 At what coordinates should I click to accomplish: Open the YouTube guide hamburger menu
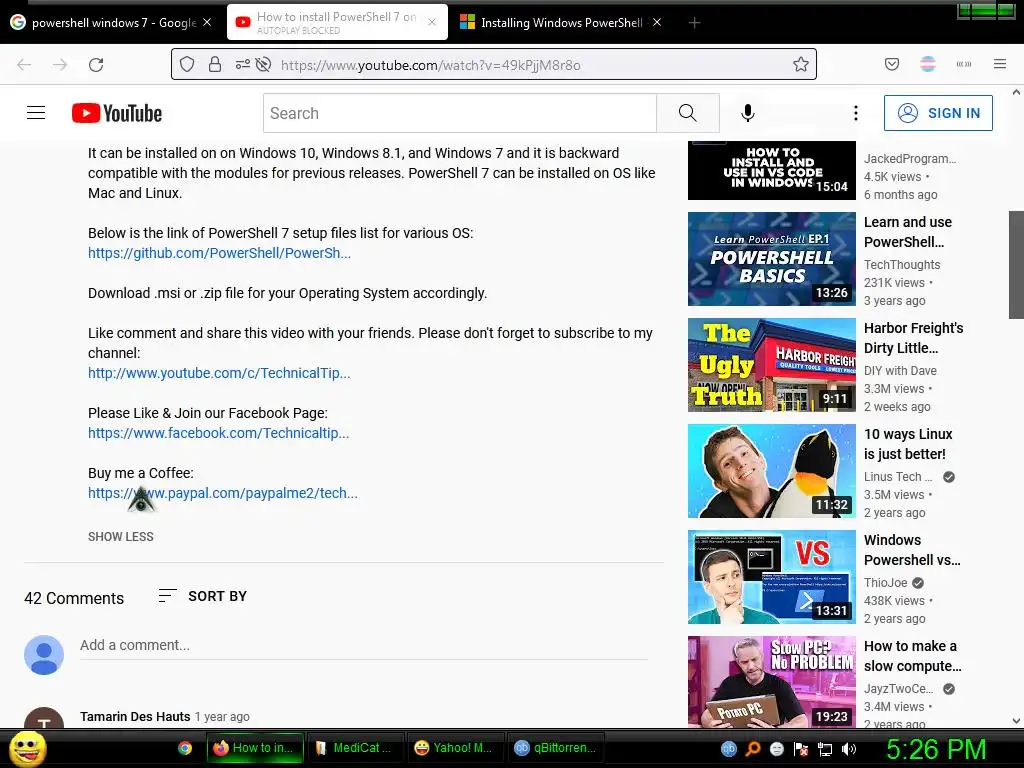36,113
